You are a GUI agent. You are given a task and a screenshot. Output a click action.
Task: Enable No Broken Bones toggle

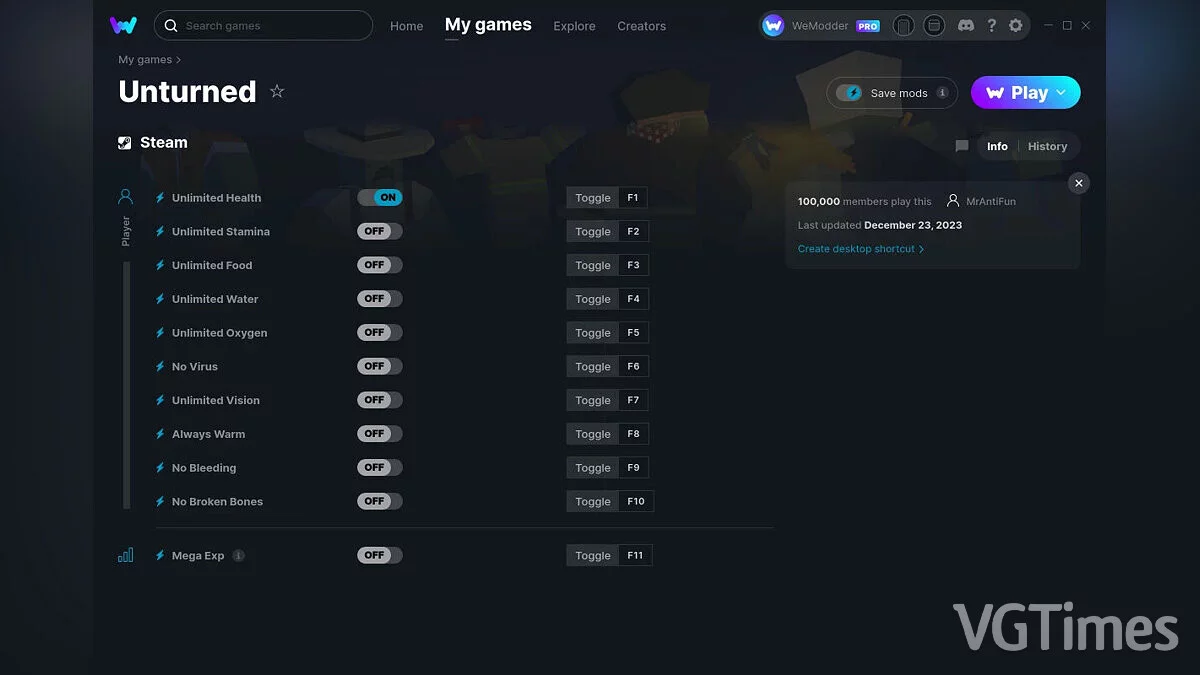[380, 501]
